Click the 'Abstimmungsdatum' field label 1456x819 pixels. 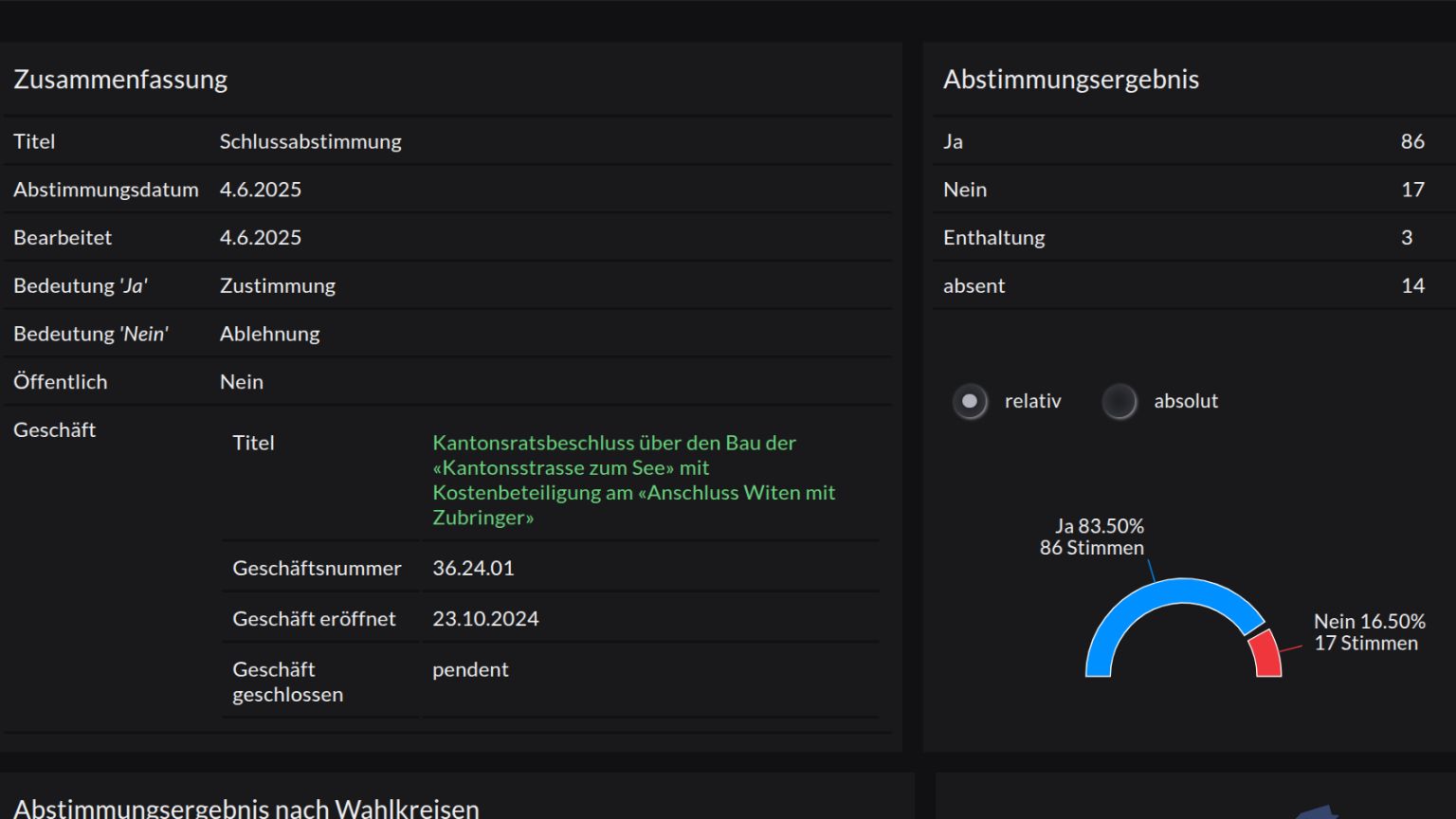pyautogui.click(x=106, y=190)
